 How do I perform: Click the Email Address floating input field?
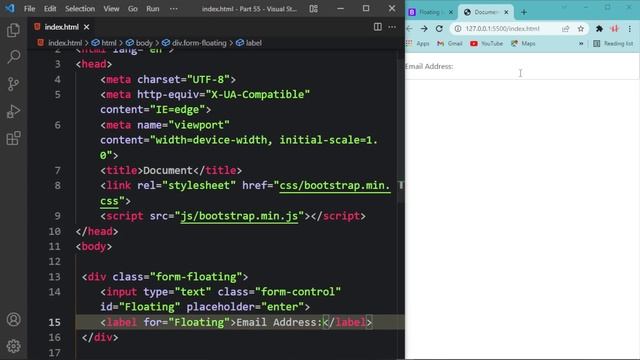tap(522, 66)
